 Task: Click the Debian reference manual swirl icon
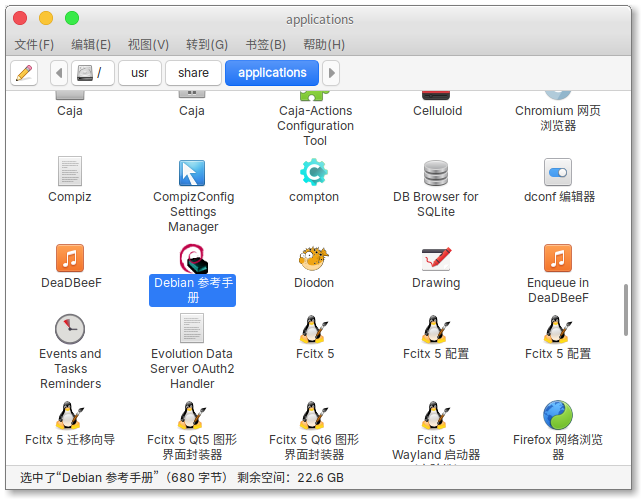click(x=193, y=258)
